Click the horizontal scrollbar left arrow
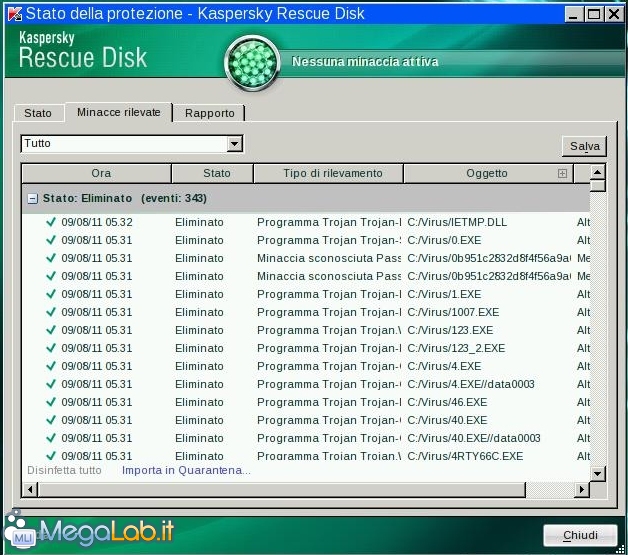Screen dimensions: 628x555 coord(30,489)
